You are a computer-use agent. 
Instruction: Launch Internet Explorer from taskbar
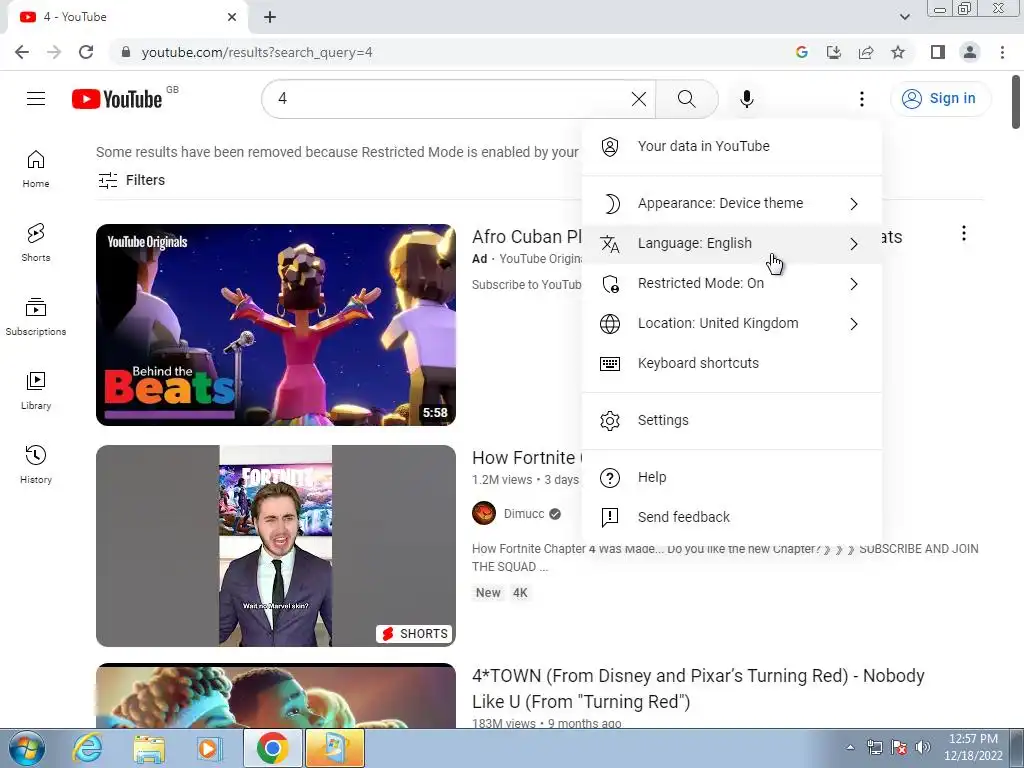click(88, 748)
